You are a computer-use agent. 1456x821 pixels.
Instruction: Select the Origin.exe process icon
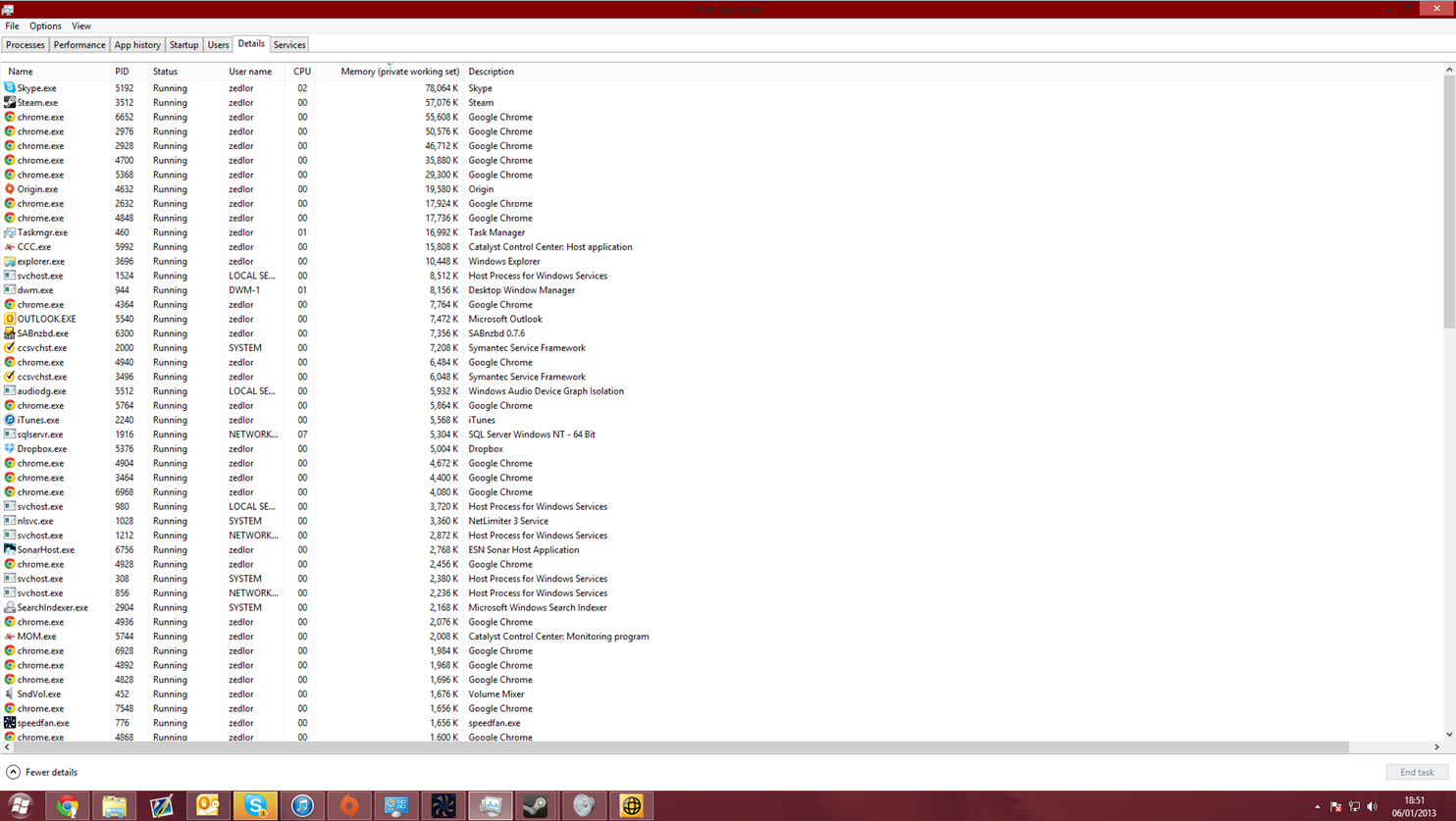[10, 188]
